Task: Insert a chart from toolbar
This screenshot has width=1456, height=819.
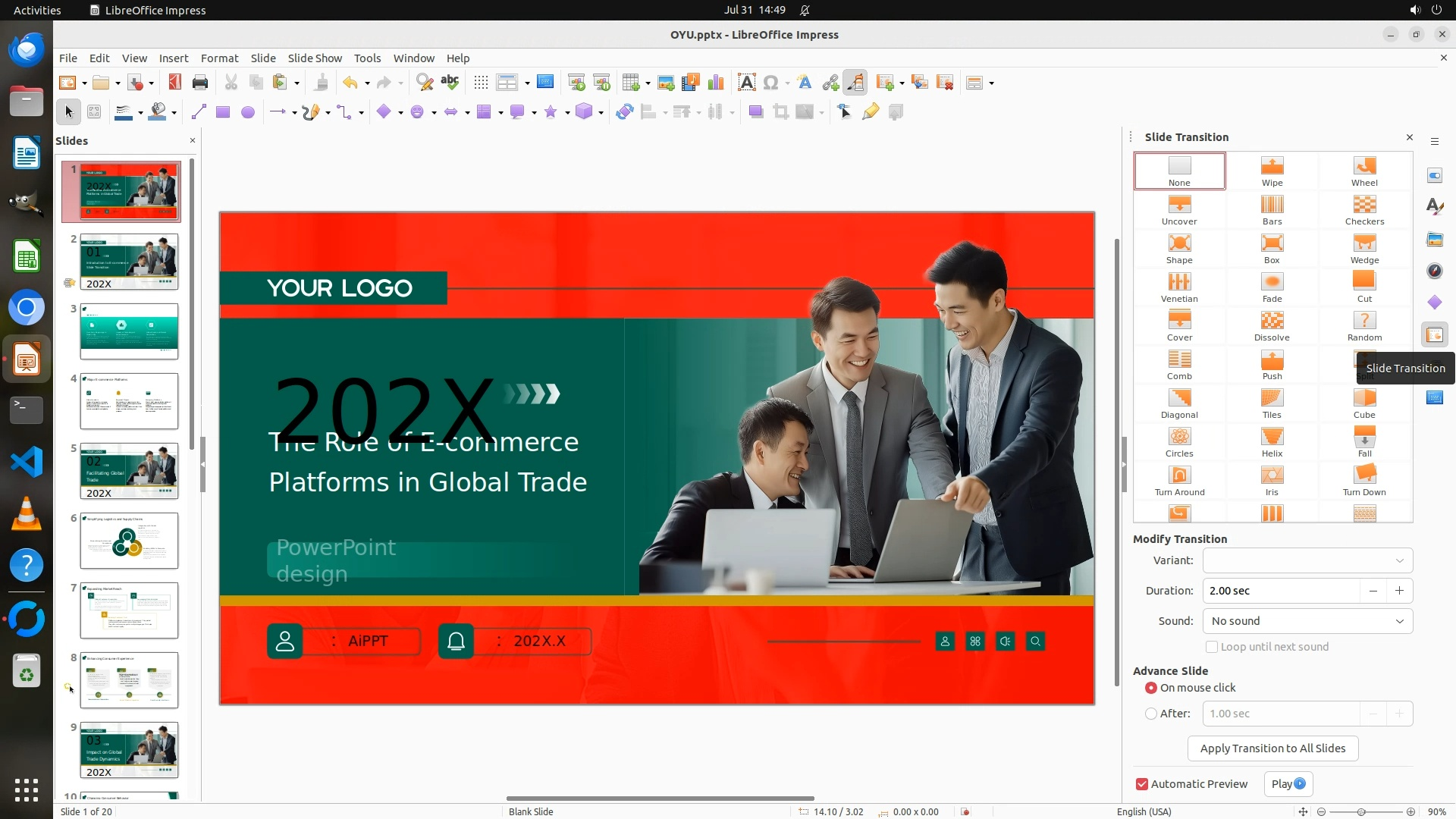Action: 715,83
